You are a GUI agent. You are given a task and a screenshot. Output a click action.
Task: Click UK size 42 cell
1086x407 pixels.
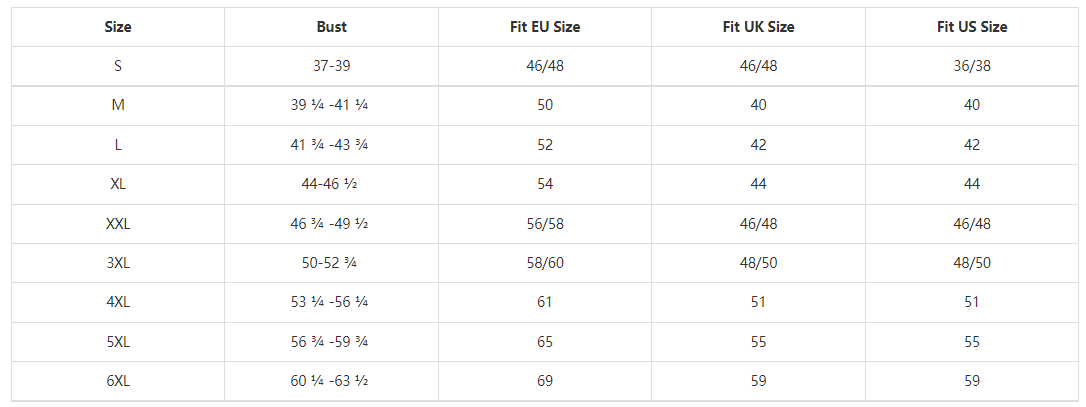[x=758, y=145]
